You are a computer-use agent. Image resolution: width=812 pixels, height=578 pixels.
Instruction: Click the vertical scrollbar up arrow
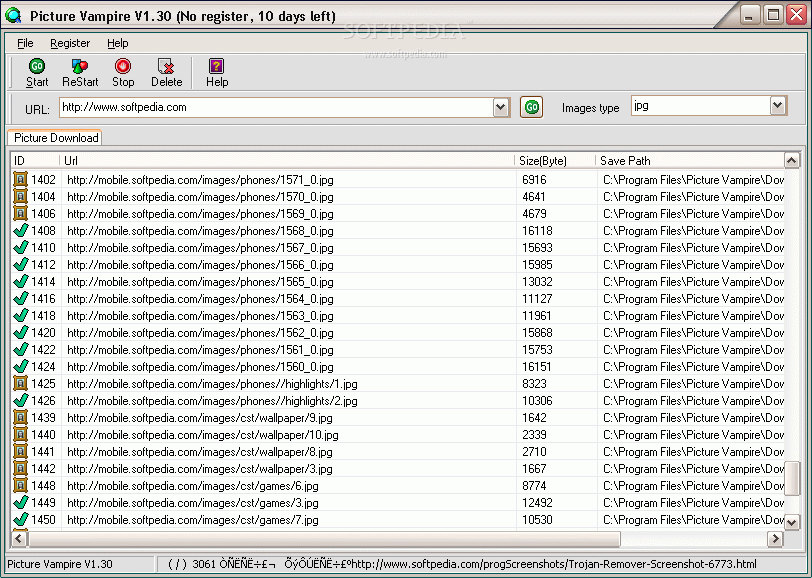tap(791, 161)
